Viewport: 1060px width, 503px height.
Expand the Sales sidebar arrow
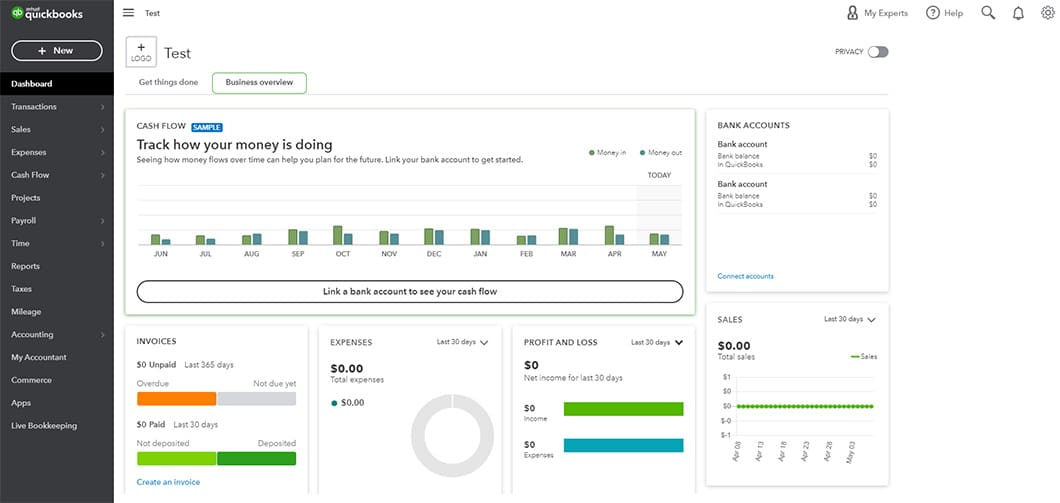click(103, 130)
